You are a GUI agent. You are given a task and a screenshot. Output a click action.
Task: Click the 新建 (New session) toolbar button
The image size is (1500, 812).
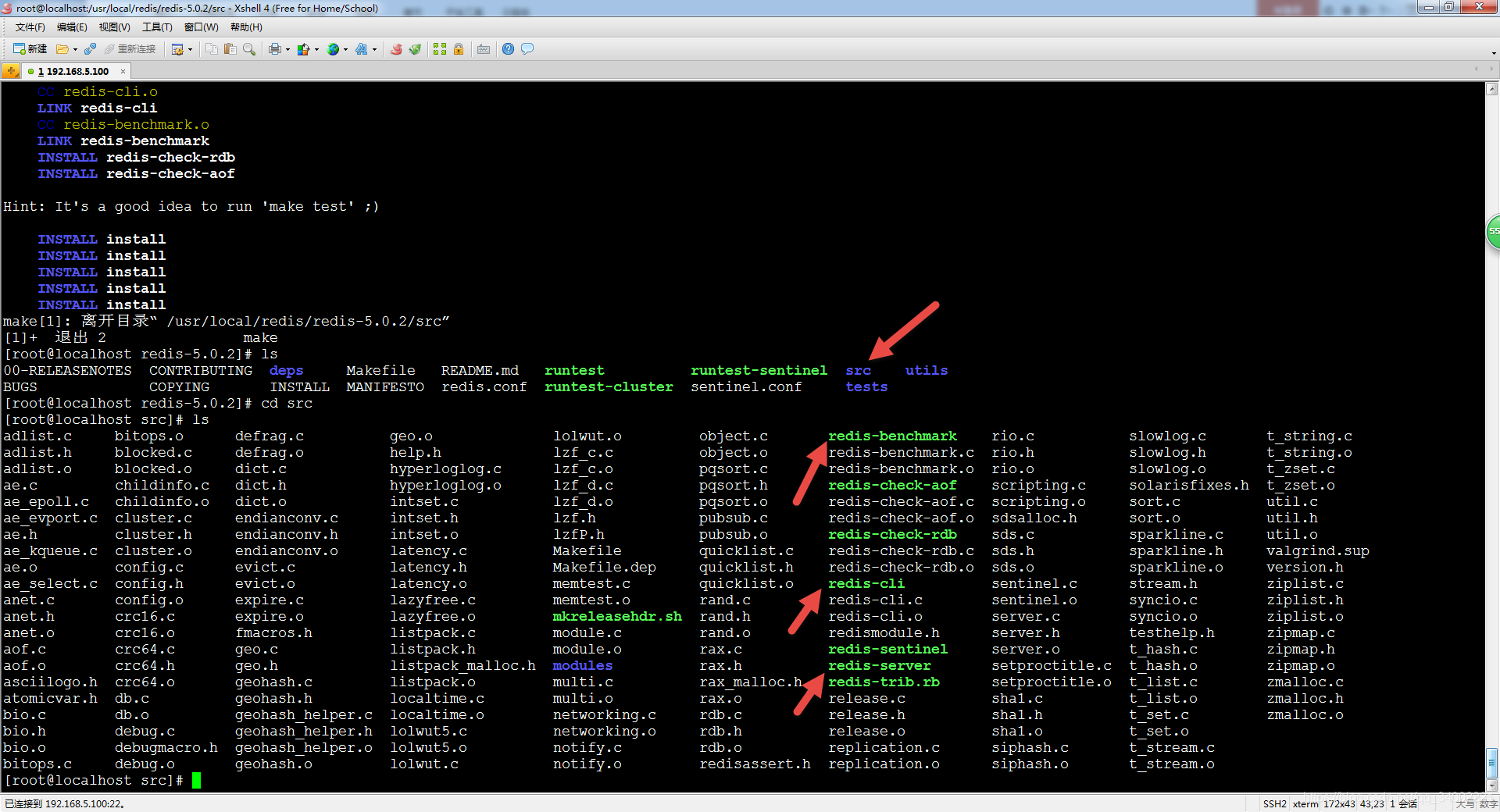coord(30,49)
